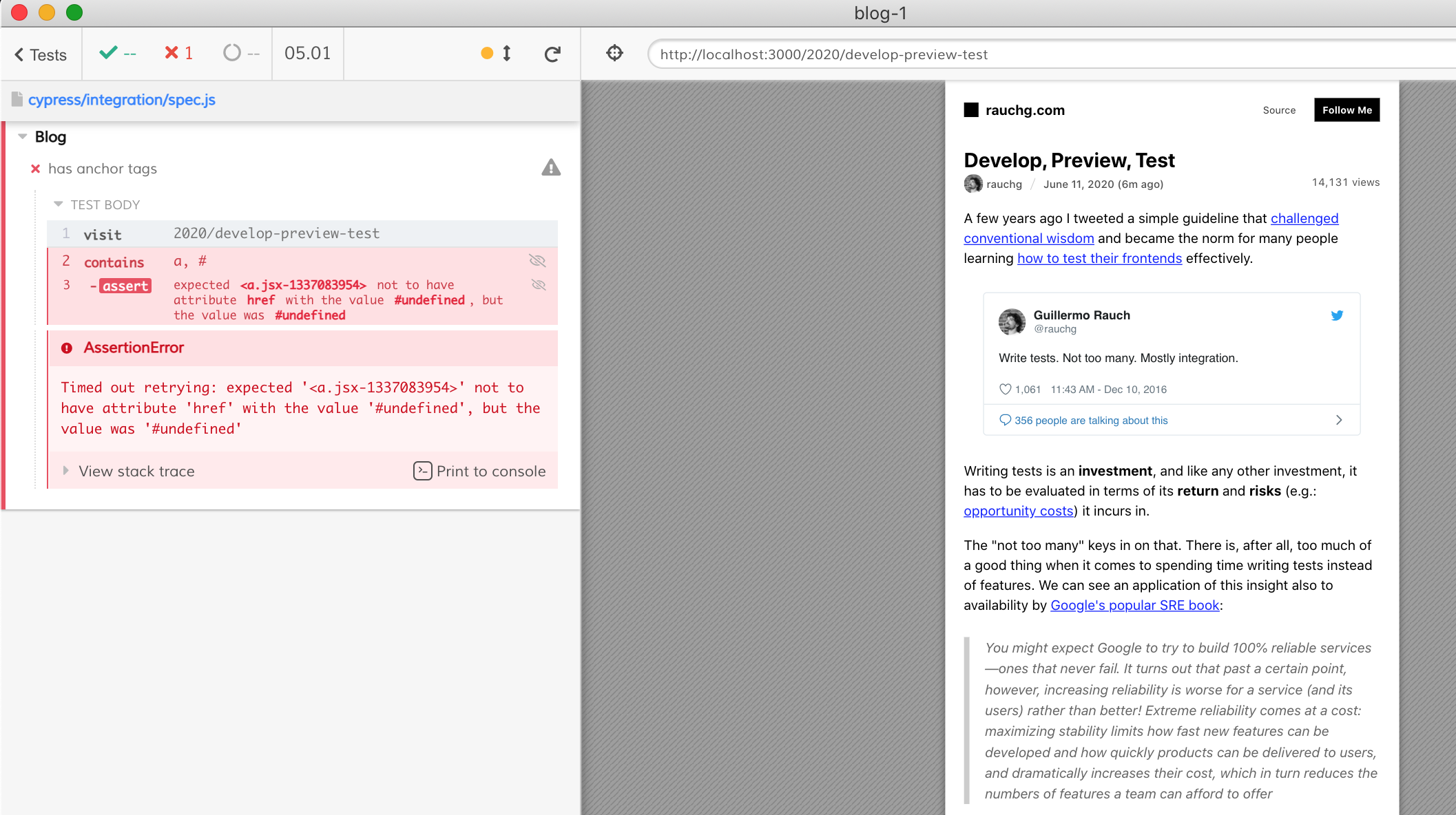Screen dimensions: 1456x815
Task: Toggle auto-scrolling with the orange dot arrow
Action: click(497, 53)
